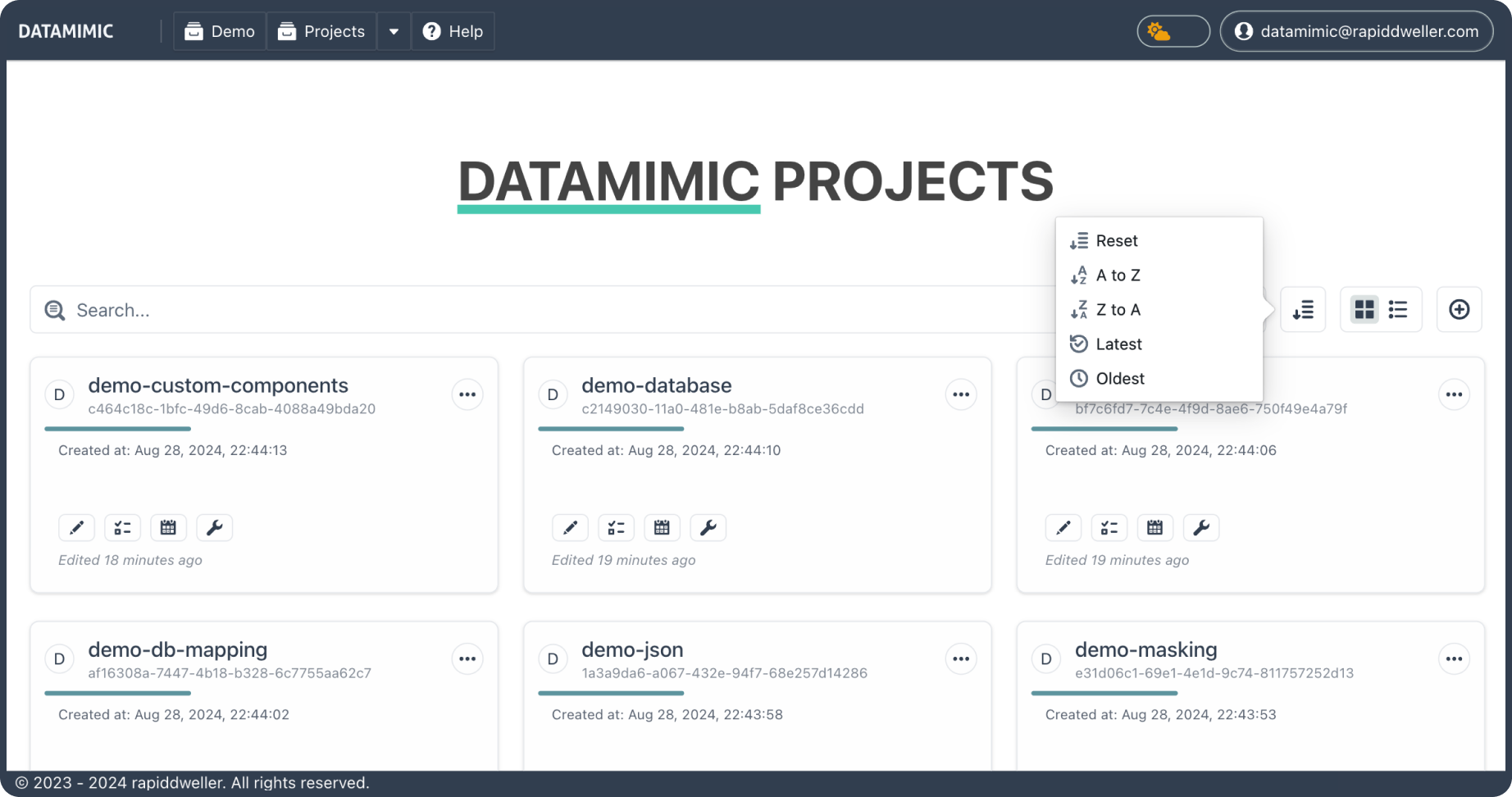Open the datamimic@rapiddweller.com account menu

[x=1356, y=31]
